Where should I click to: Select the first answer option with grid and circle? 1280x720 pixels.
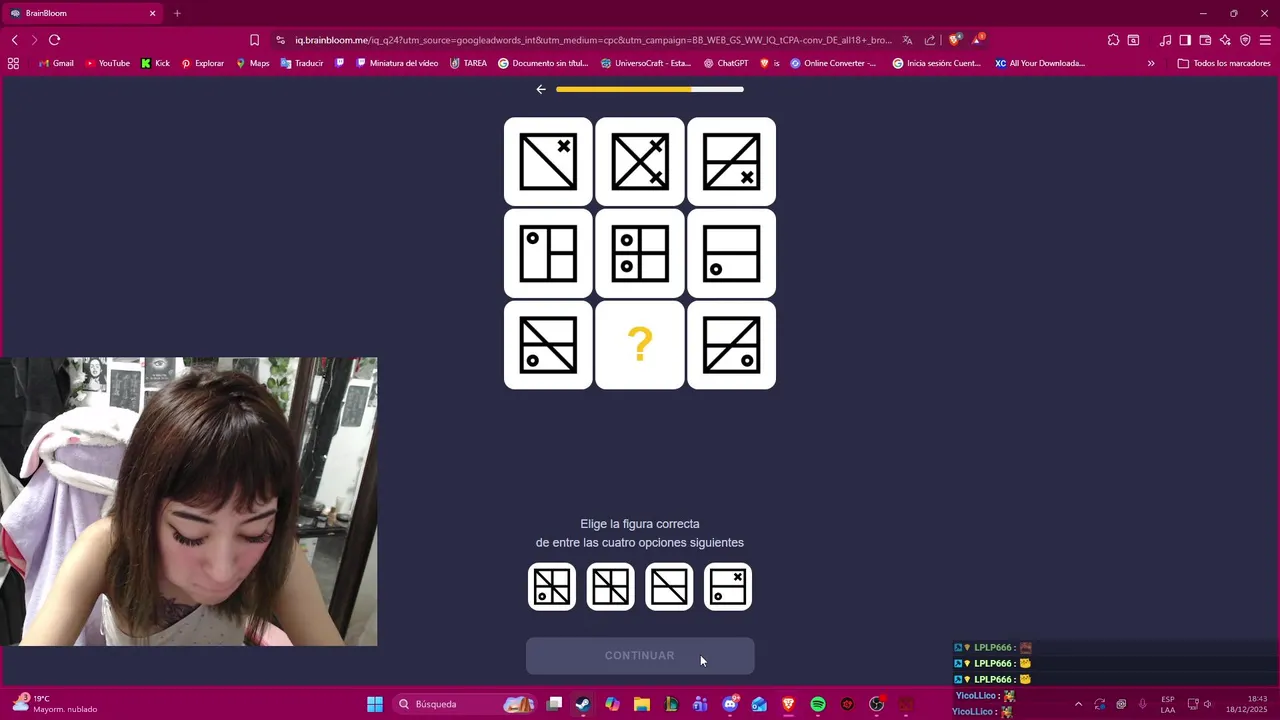tap(552, 587)
